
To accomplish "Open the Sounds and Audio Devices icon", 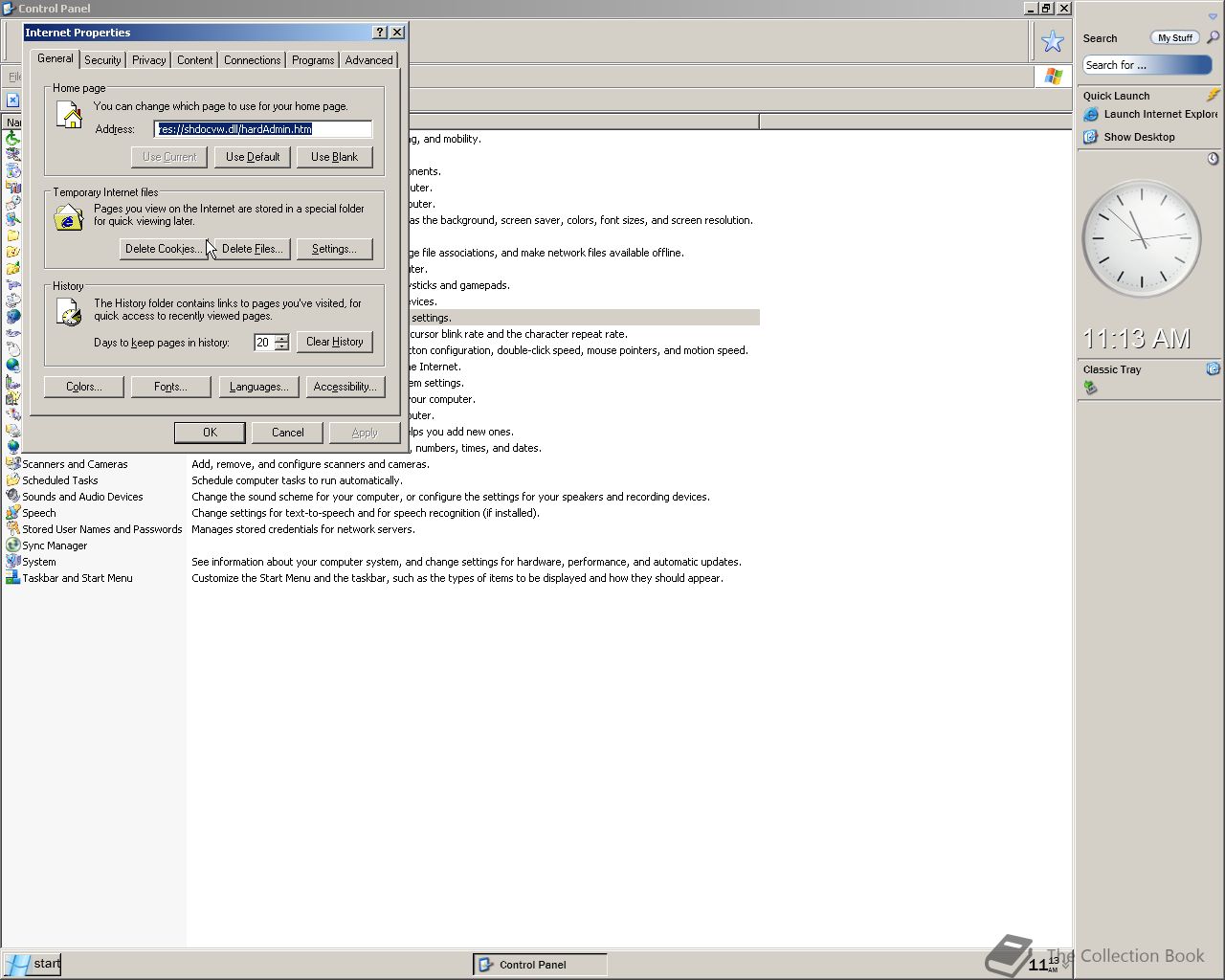I will tap(12, 497).
